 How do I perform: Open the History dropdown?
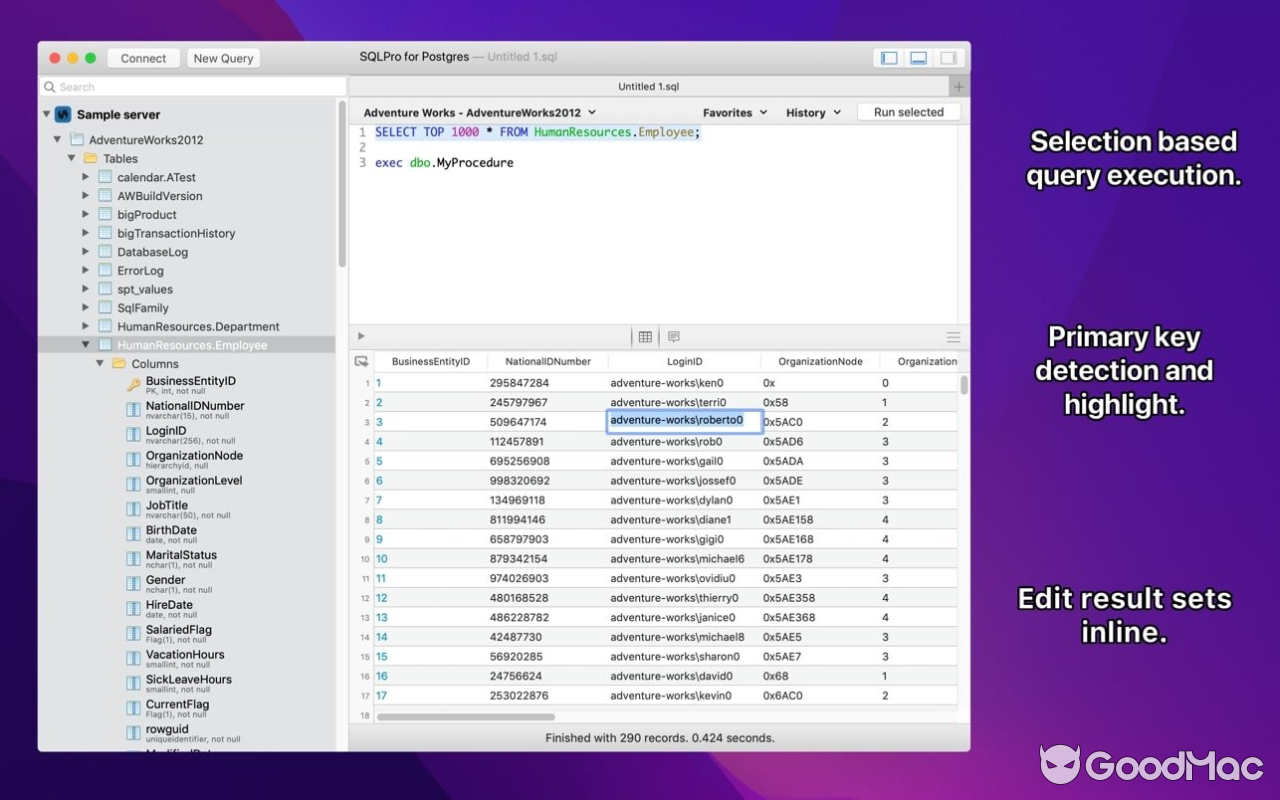812,112
